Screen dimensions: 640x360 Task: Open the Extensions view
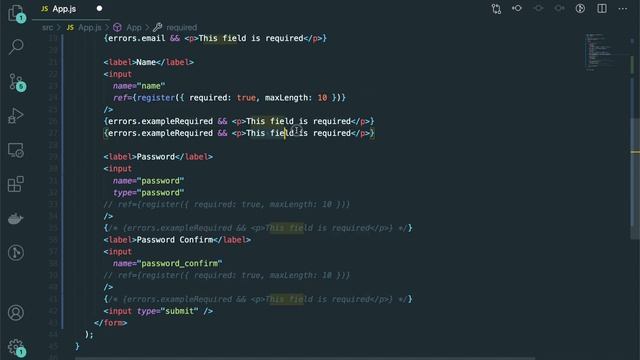pyautogui.click(x=16, y=184)
